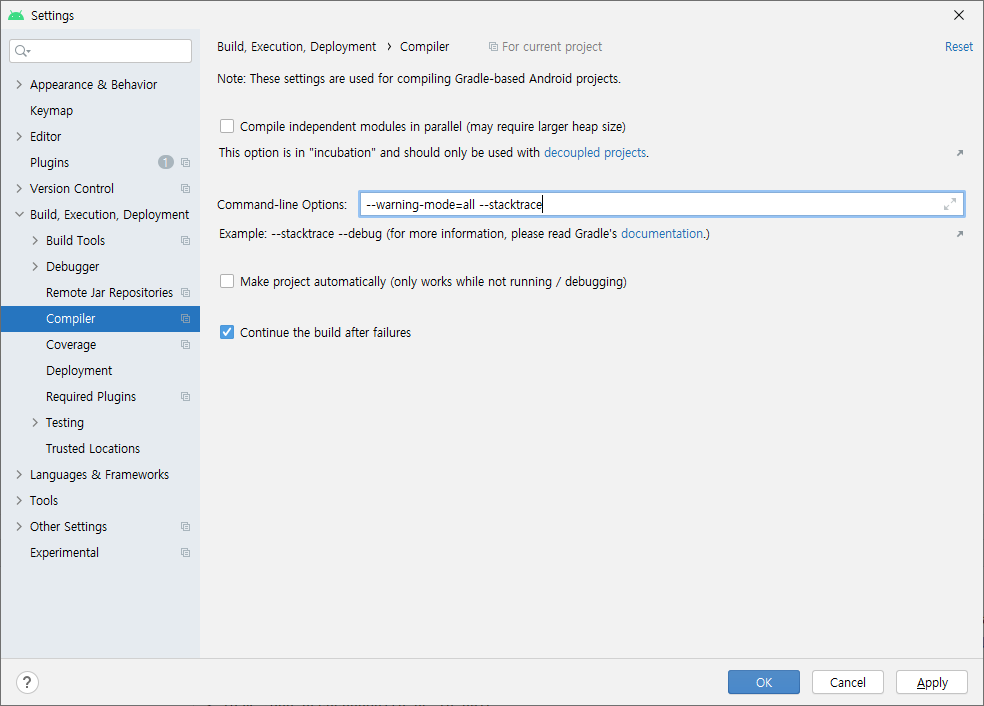984x706 pixels.
Task: Expand the Other Settings section
Action: click(x=19, y=527)
